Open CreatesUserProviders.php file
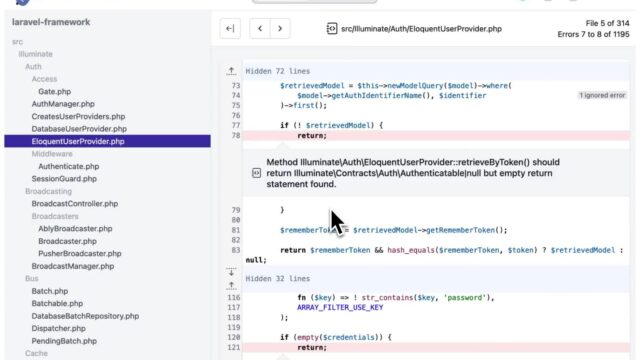This screenshot has height=360, width=640. pos(78,116)
